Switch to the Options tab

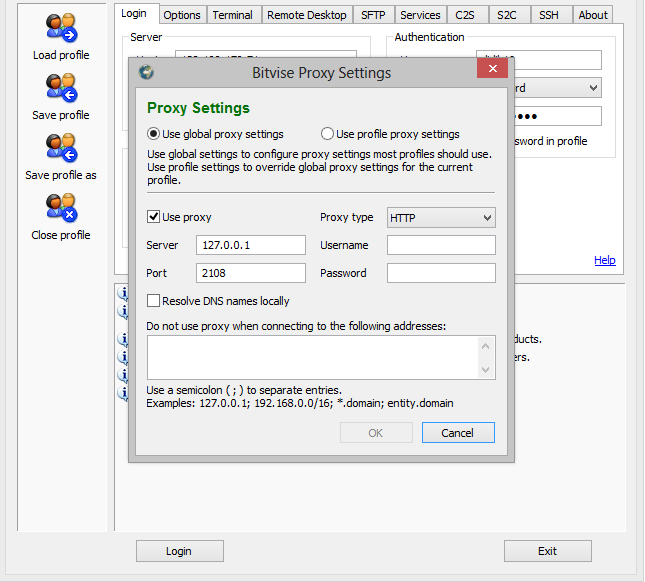pyautogui.click(x=182, y=15)
